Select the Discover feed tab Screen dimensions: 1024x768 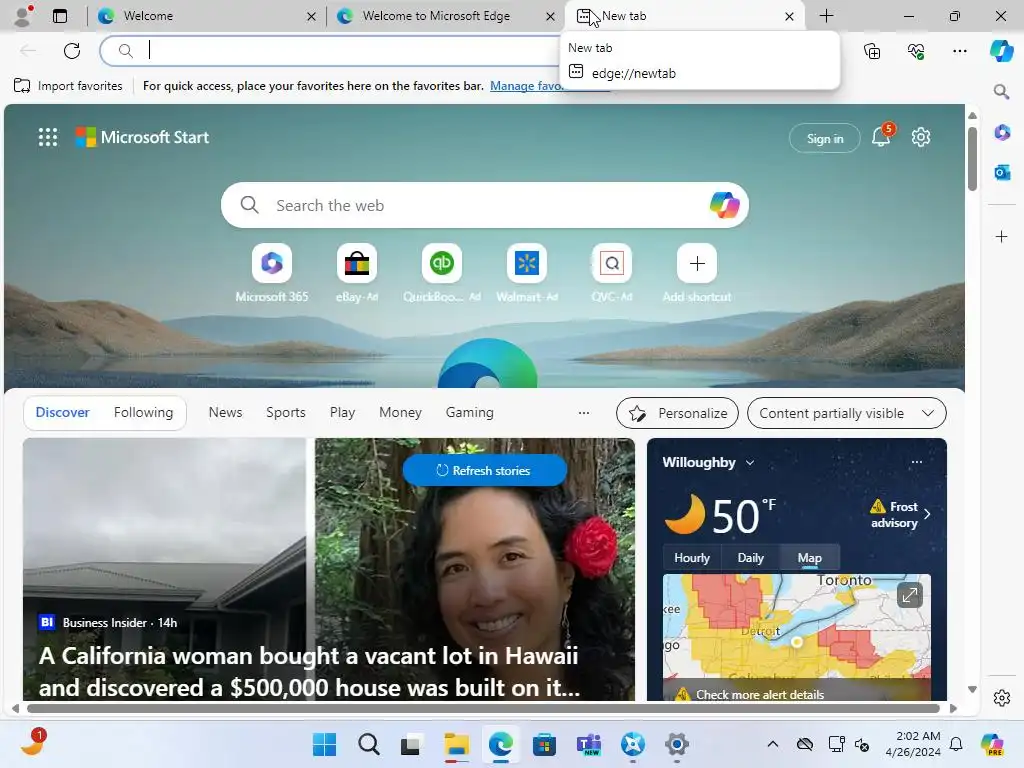click(62, 413)
